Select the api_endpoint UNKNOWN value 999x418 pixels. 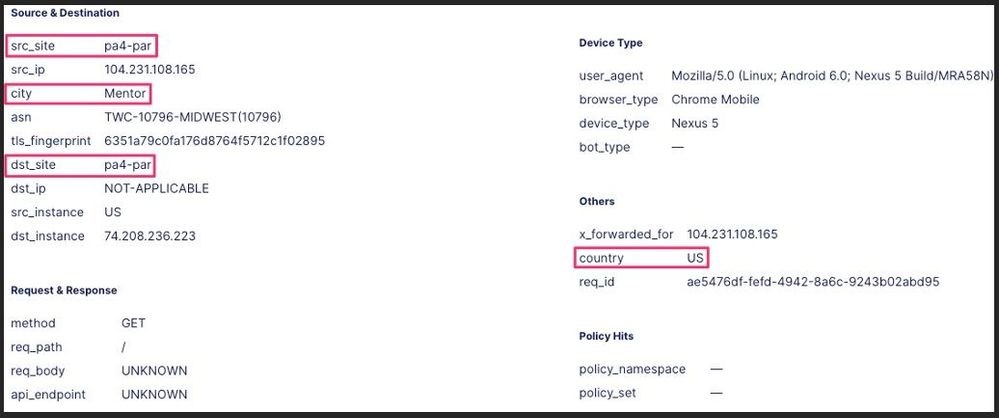pos(154,395)
